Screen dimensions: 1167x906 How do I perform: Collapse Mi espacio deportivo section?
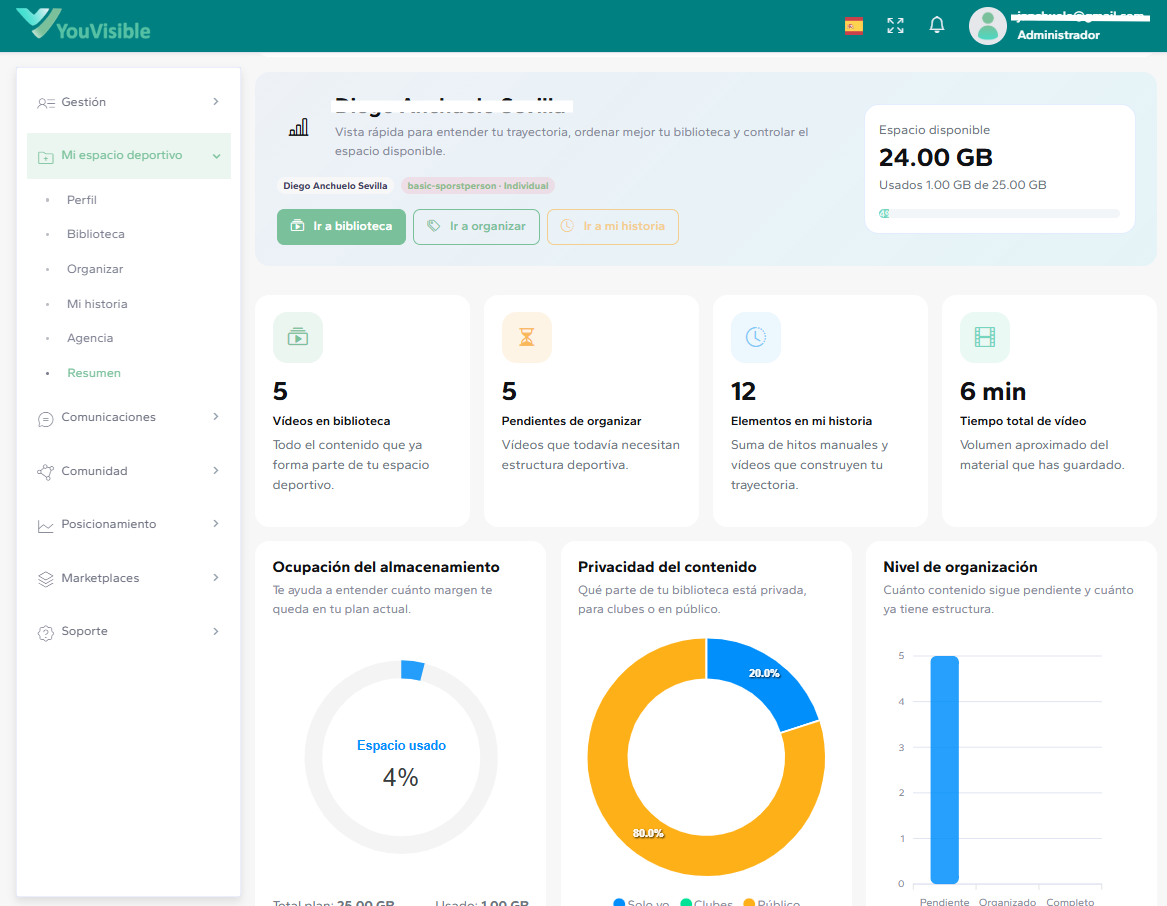[129, 156]
